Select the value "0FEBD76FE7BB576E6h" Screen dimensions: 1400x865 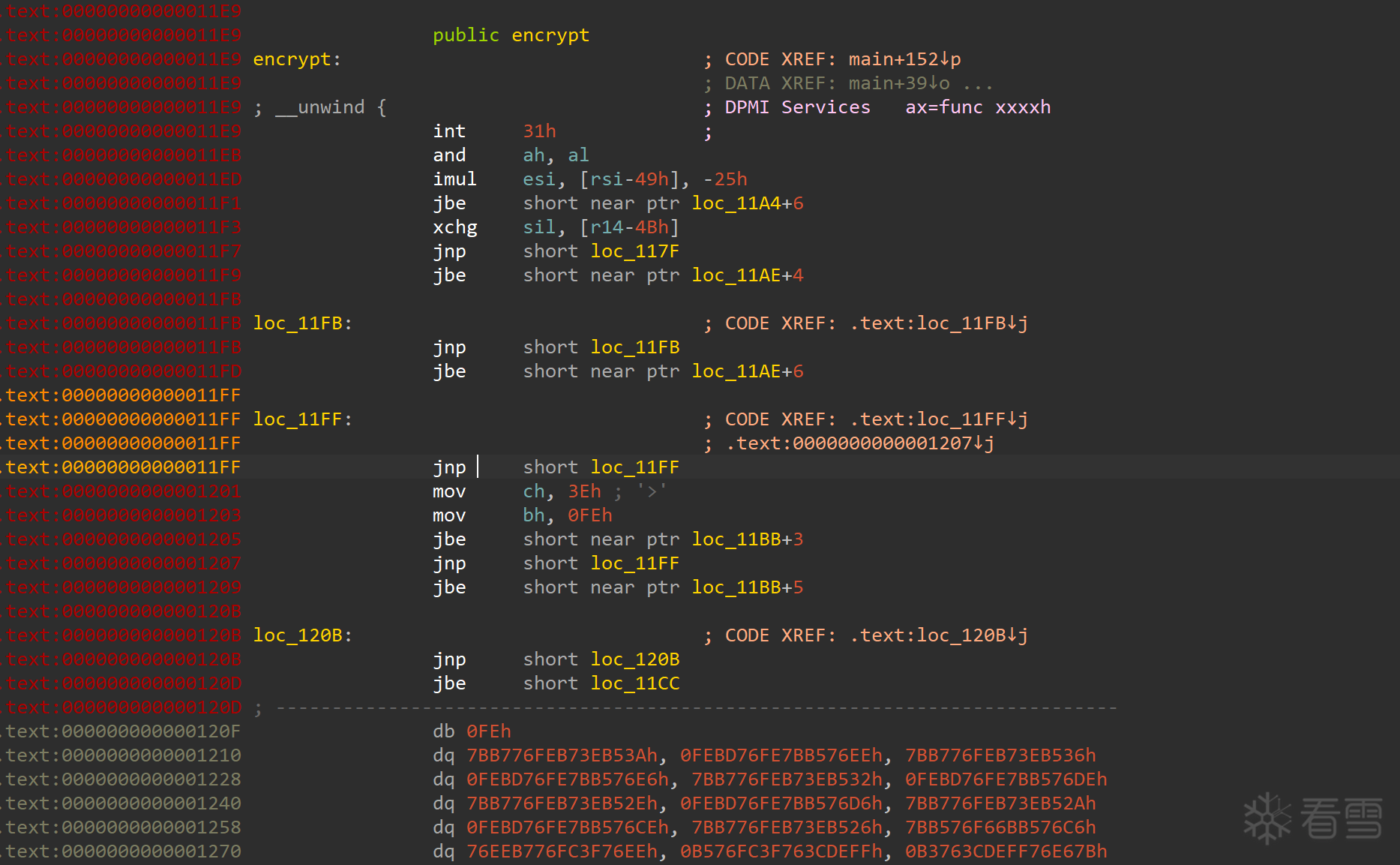(568, 779)
